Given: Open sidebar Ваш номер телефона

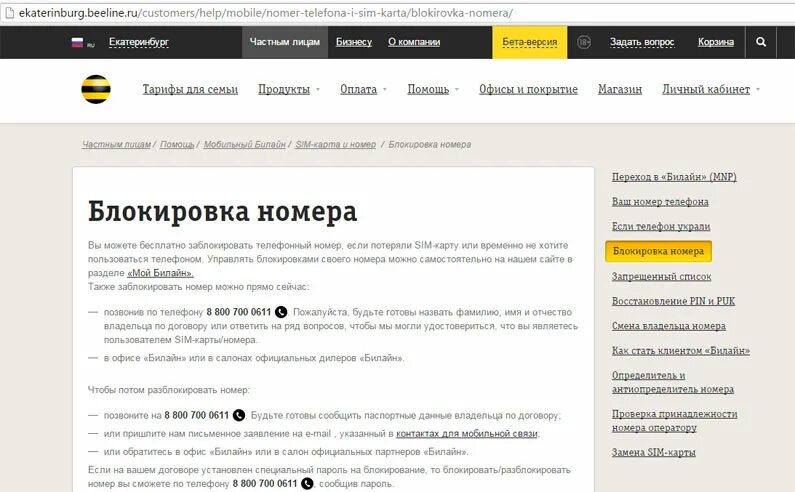Looking at the screenshot, I should coord(660,202).
